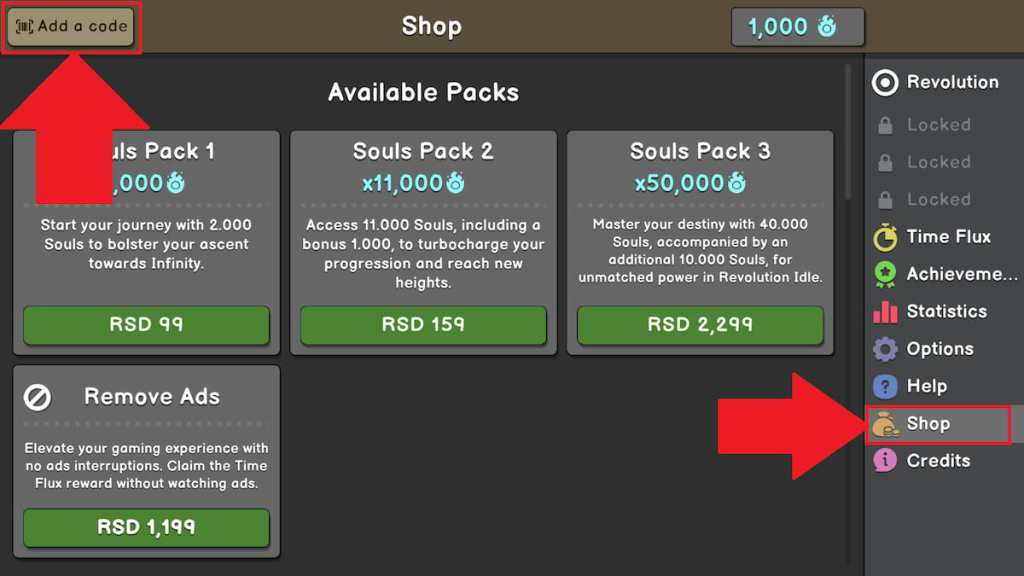Click the Remove Ads prohibition symbol
The width and height of the screenshot is (1024, 576).
(37, 396)
